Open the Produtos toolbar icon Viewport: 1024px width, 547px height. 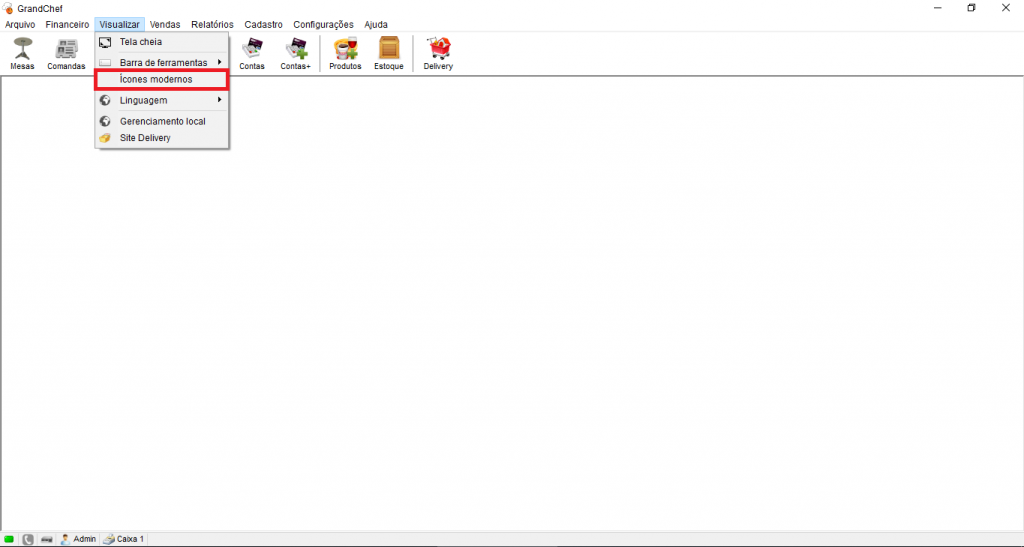[345, 53]
